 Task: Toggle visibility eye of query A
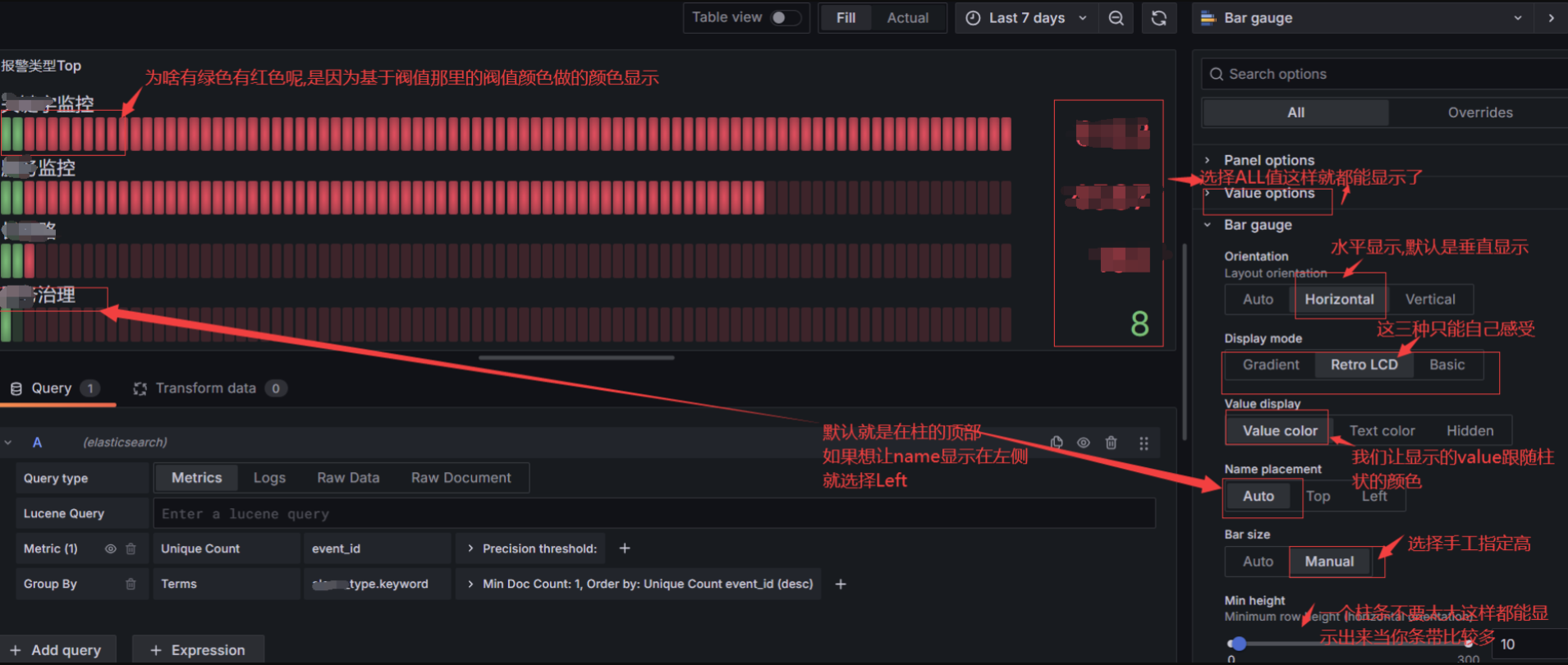1084,443
